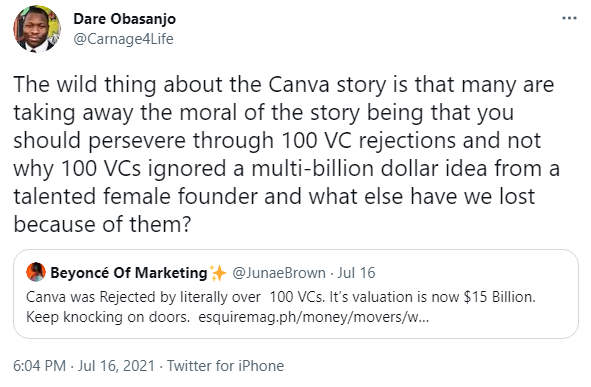
Task: Open Beyoncé Of Marketing's small avatar
Action: coord(36,272)
